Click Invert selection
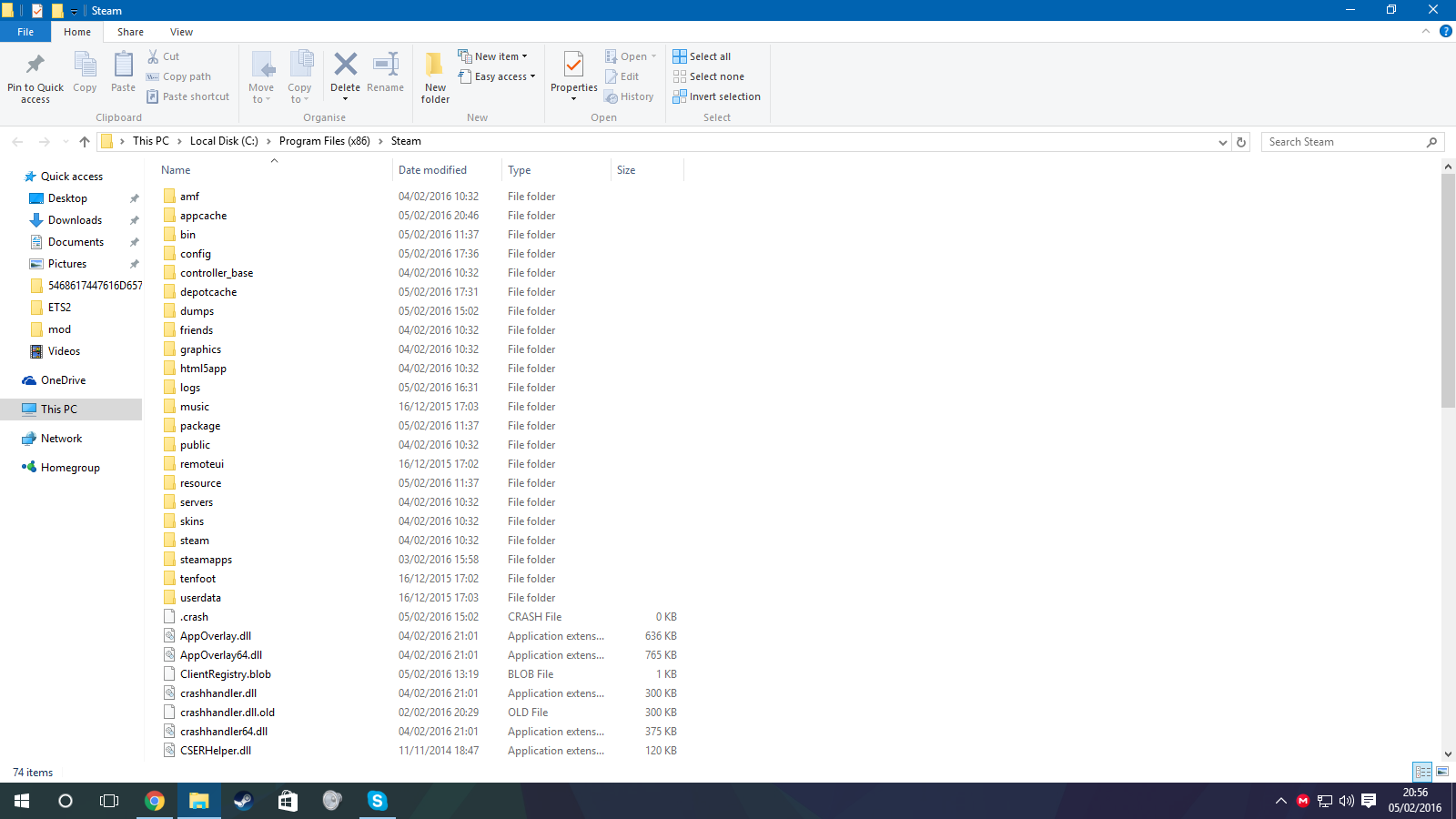The height and width of the screenshot is (819, 1456). pyautogui.click(x=717, y=96)
